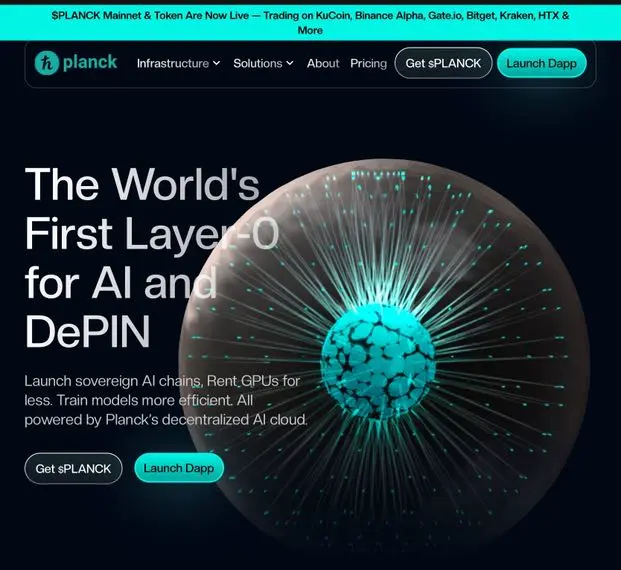Click the Planck round logo icon
621x570 pixels.
[x=47, y=63]
